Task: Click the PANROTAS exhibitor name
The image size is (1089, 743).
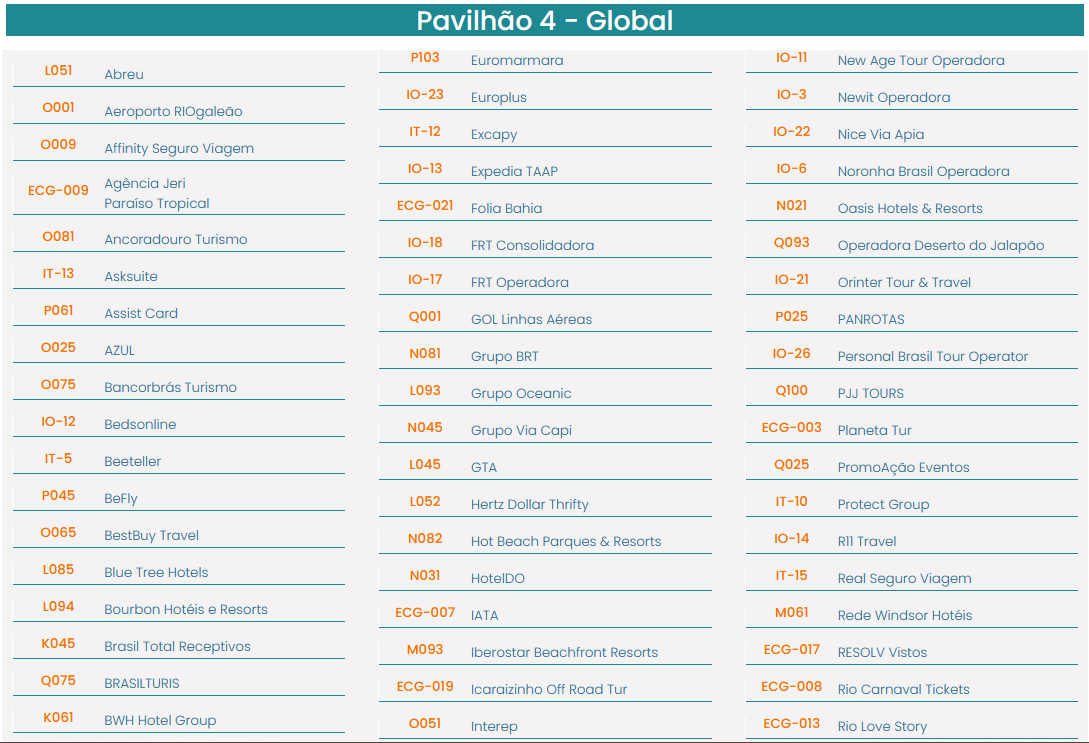Action: pyautogui.click(x=871, y=319)
